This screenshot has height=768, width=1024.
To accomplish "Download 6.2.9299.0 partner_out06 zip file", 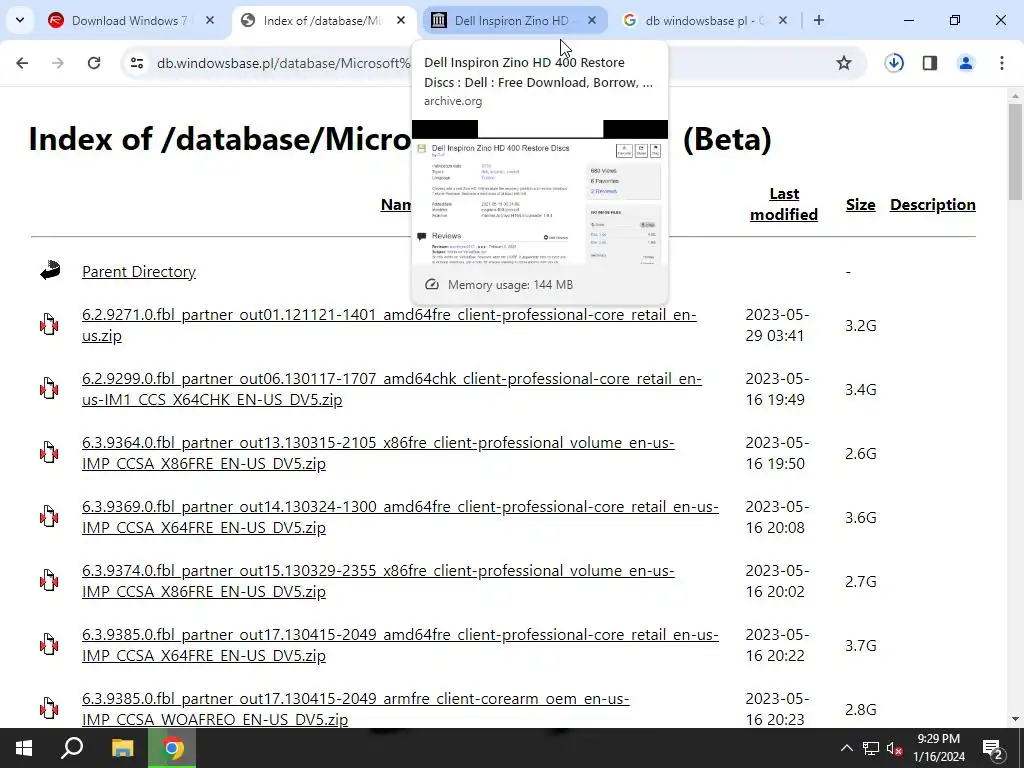I will click(392, 389).
